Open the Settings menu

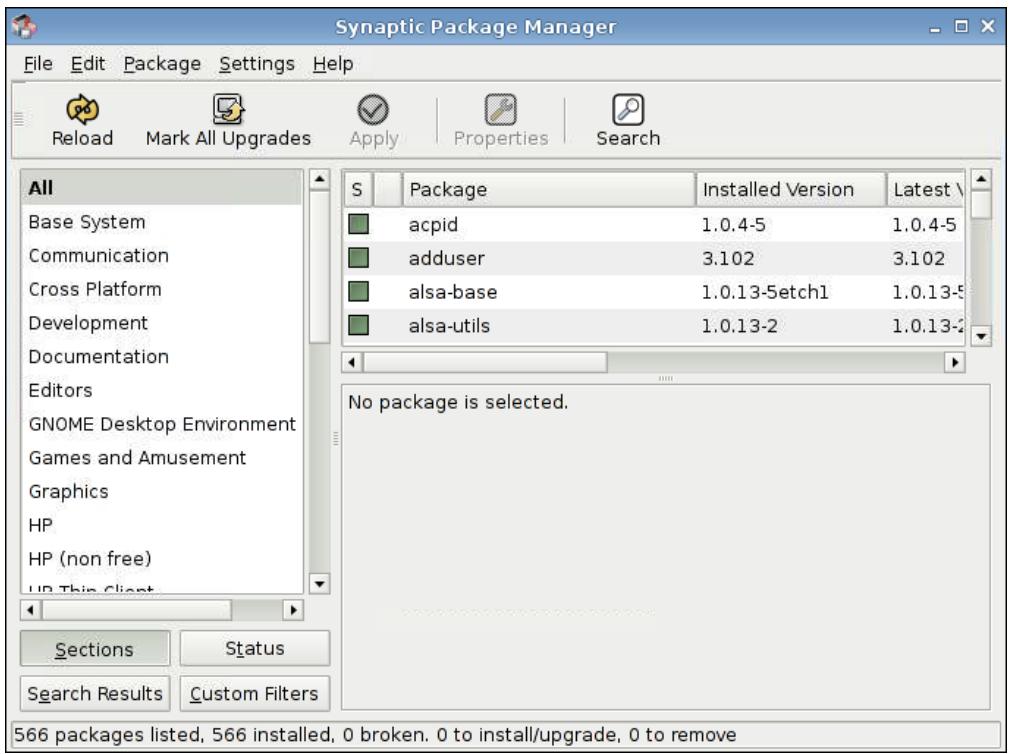257,64
